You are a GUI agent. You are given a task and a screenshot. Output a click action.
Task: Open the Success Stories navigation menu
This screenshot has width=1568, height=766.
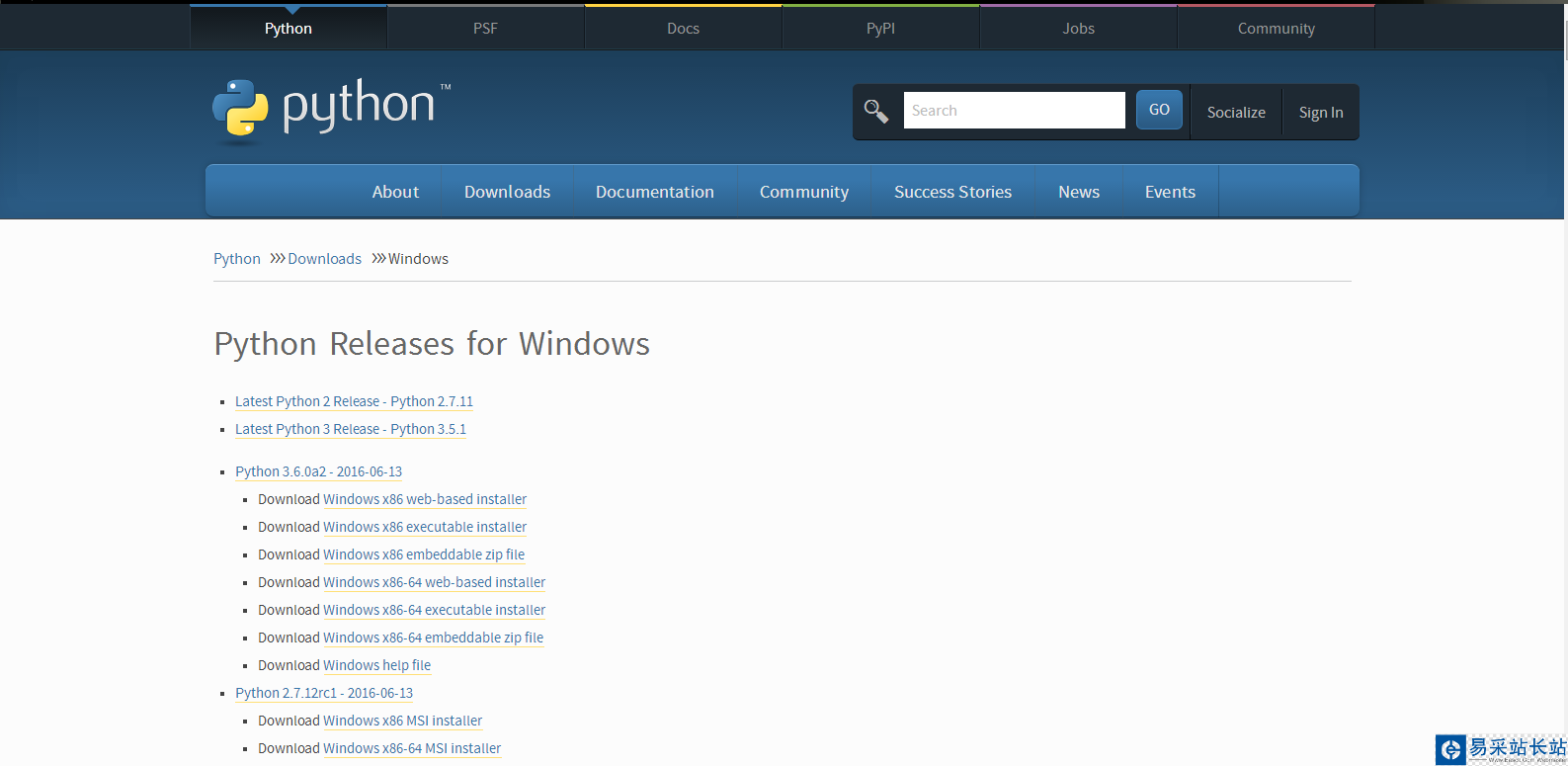[952, 192]
